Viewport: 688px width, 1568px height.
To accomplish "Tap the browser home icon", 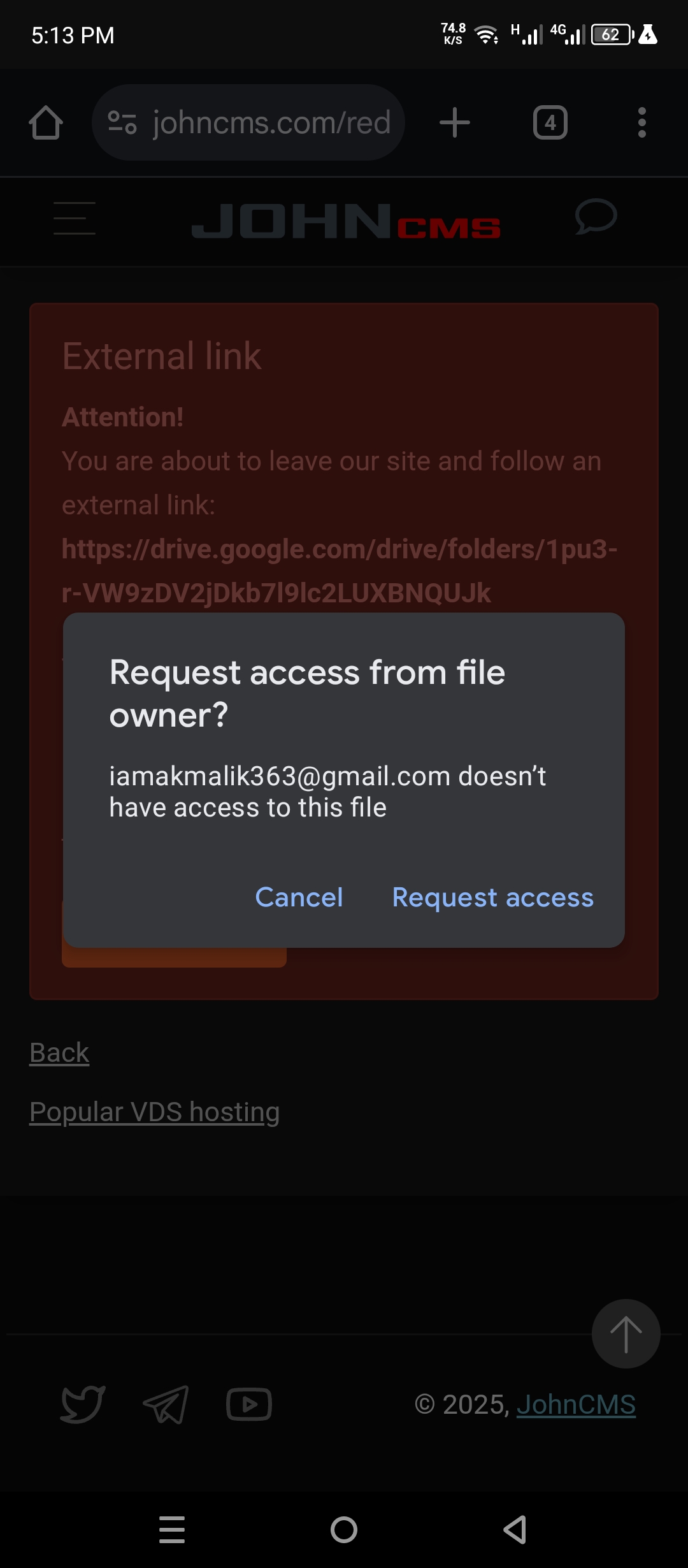I will (x=46, y=122).
